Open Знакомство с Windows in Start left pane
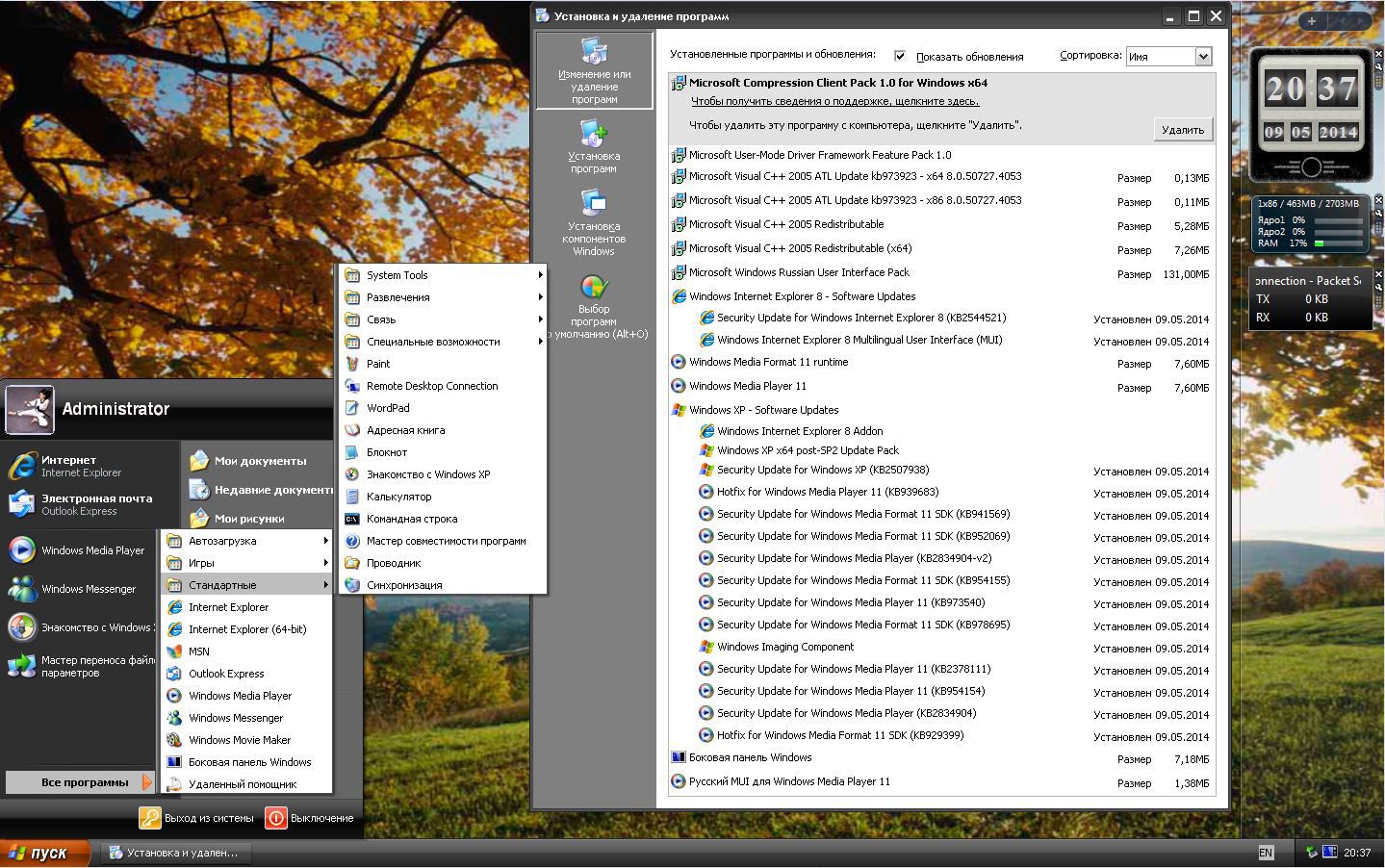 pyautogui.click(x=82, y=627)
